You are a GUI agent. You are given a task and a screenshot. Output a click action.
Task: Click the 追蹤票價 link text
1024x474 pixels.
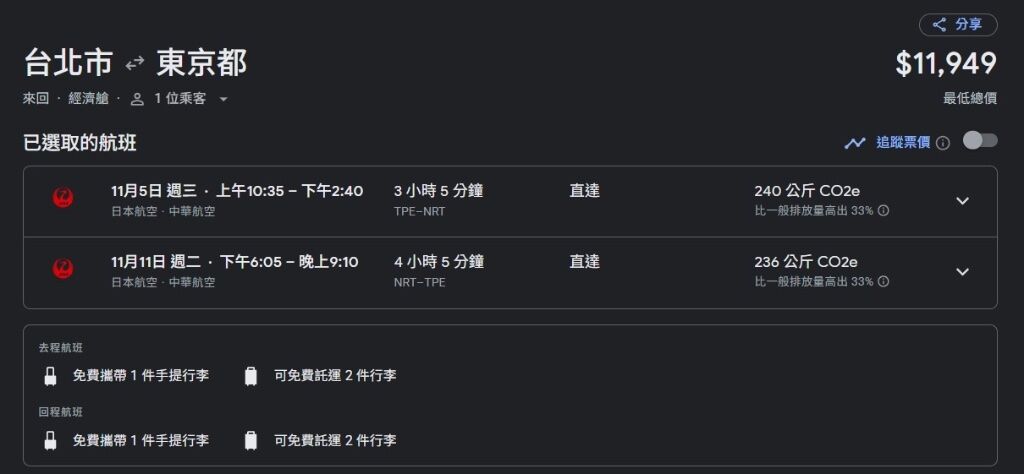pyautogui.click(x=903, y=143)
